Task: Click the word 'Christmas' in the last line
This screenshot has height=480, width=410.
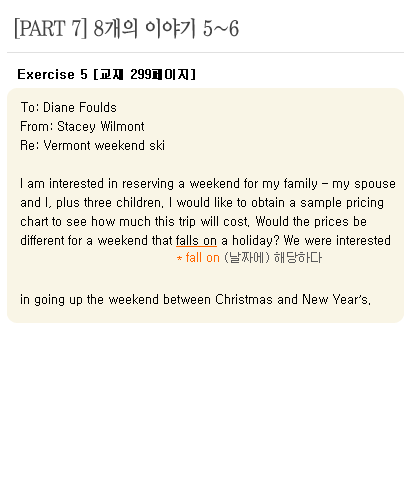Action: (x=244, y=299)
